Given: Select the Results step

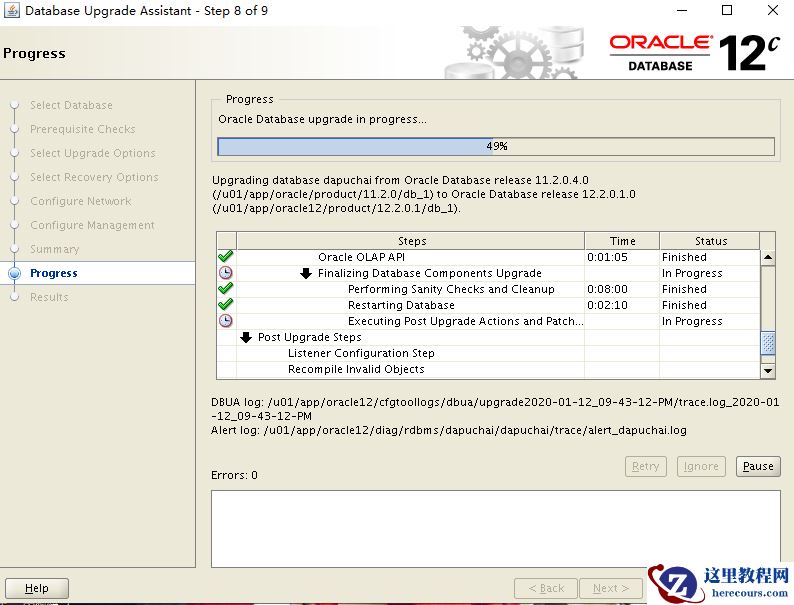Looking at the screenshot, I should pos(49,297).
